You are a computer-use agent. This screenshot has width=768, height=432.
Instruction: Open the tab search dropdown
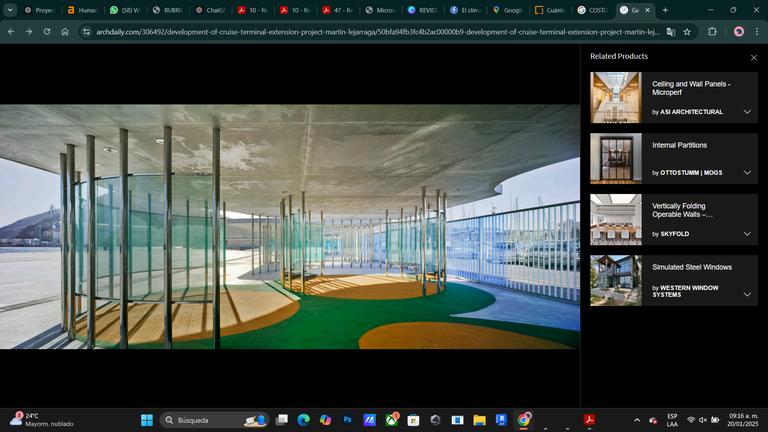click(10, 10)
